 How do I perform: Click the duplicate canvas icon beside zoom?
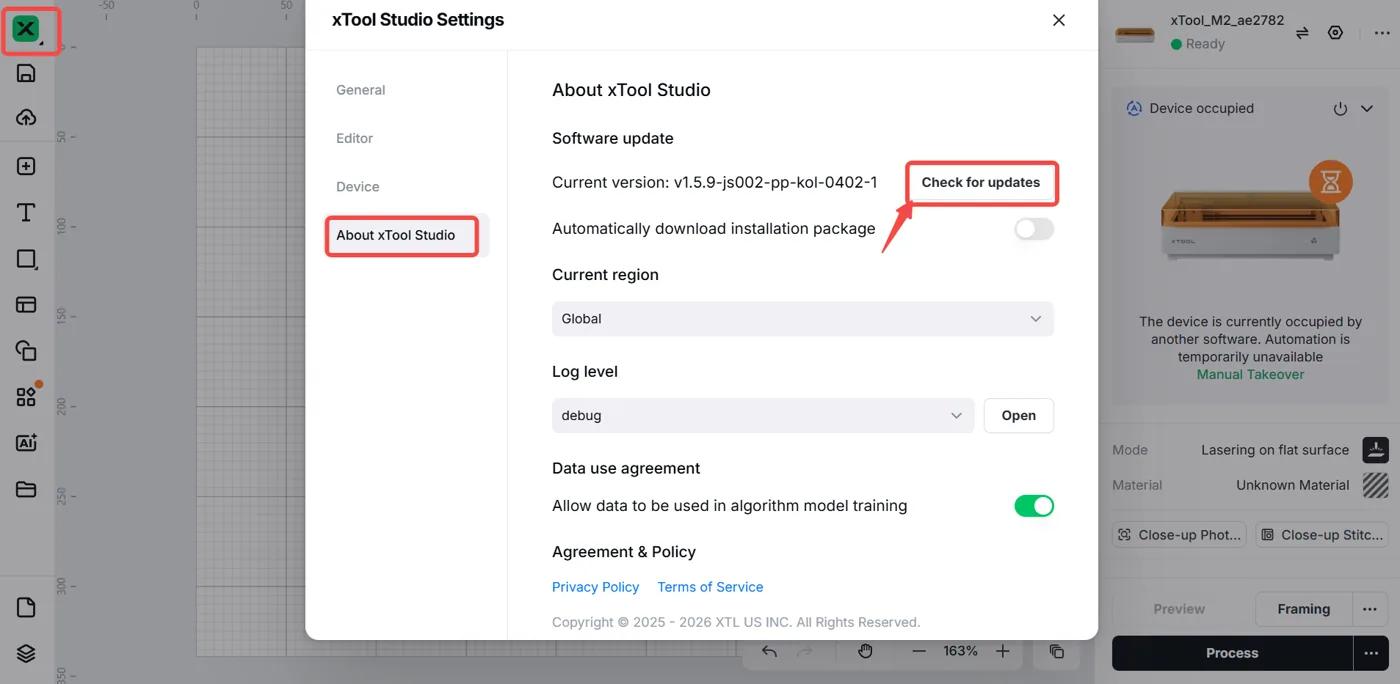coord(1056,651)
